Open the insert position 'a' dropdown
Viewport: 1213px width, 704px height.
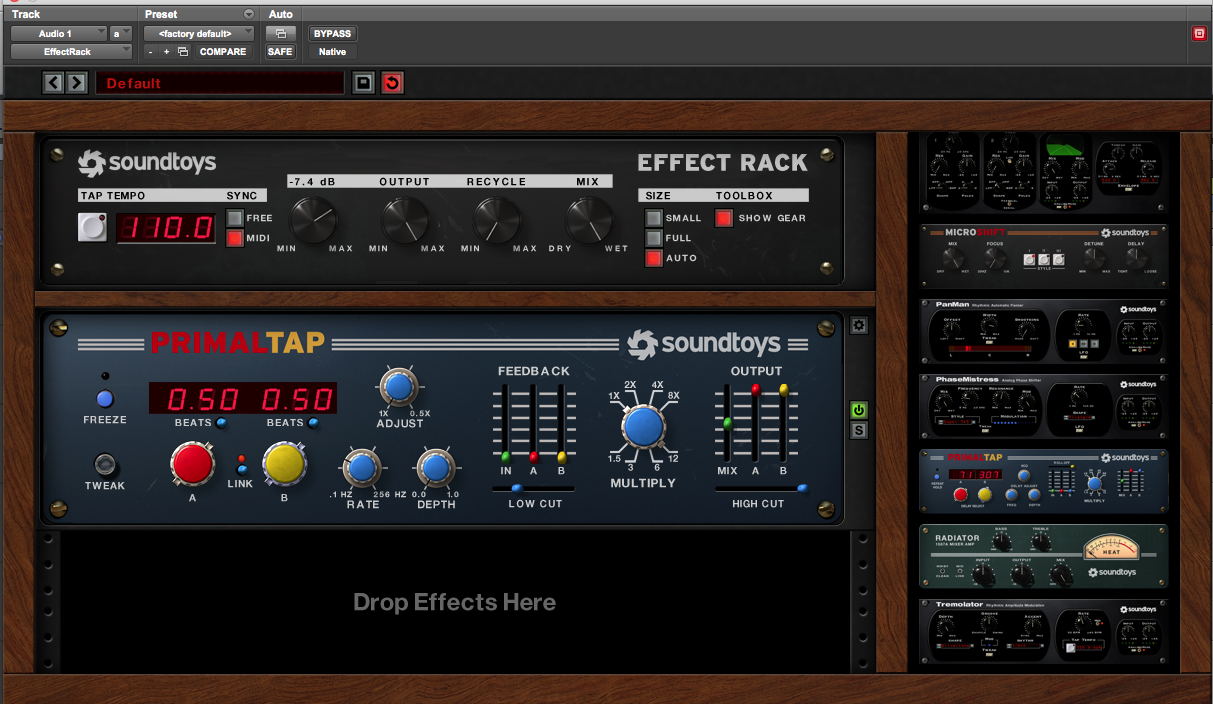coord(121,33)
